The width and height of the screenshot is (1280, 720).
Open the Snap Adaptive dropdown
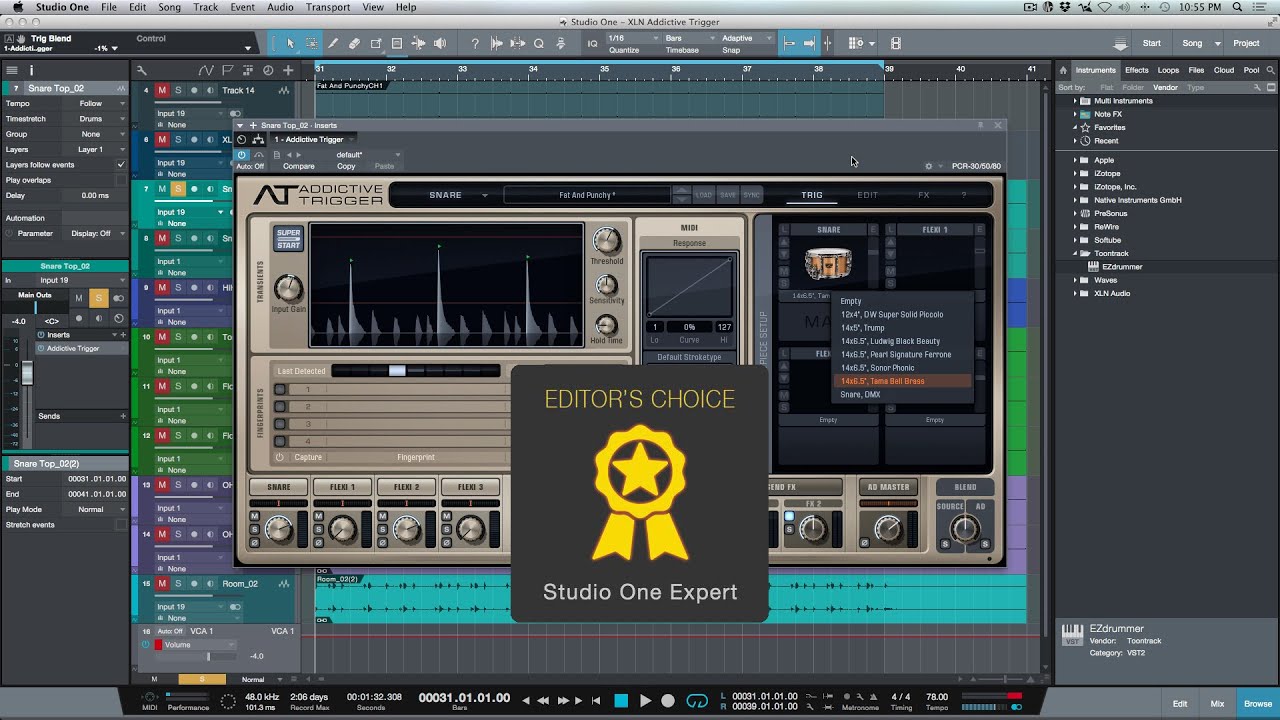(745, 38)
